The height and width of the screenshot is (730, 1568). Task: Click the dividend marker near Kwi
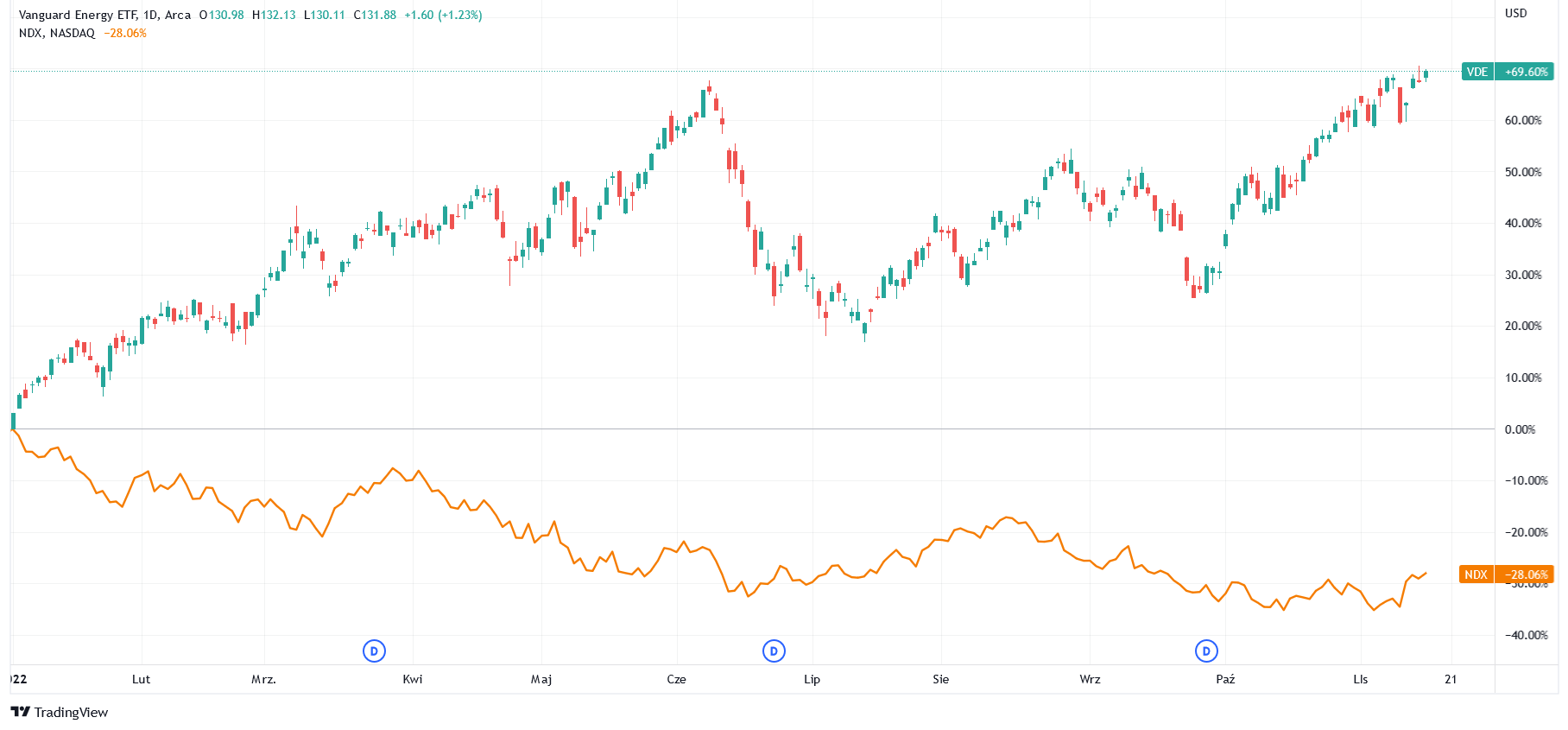374,651
